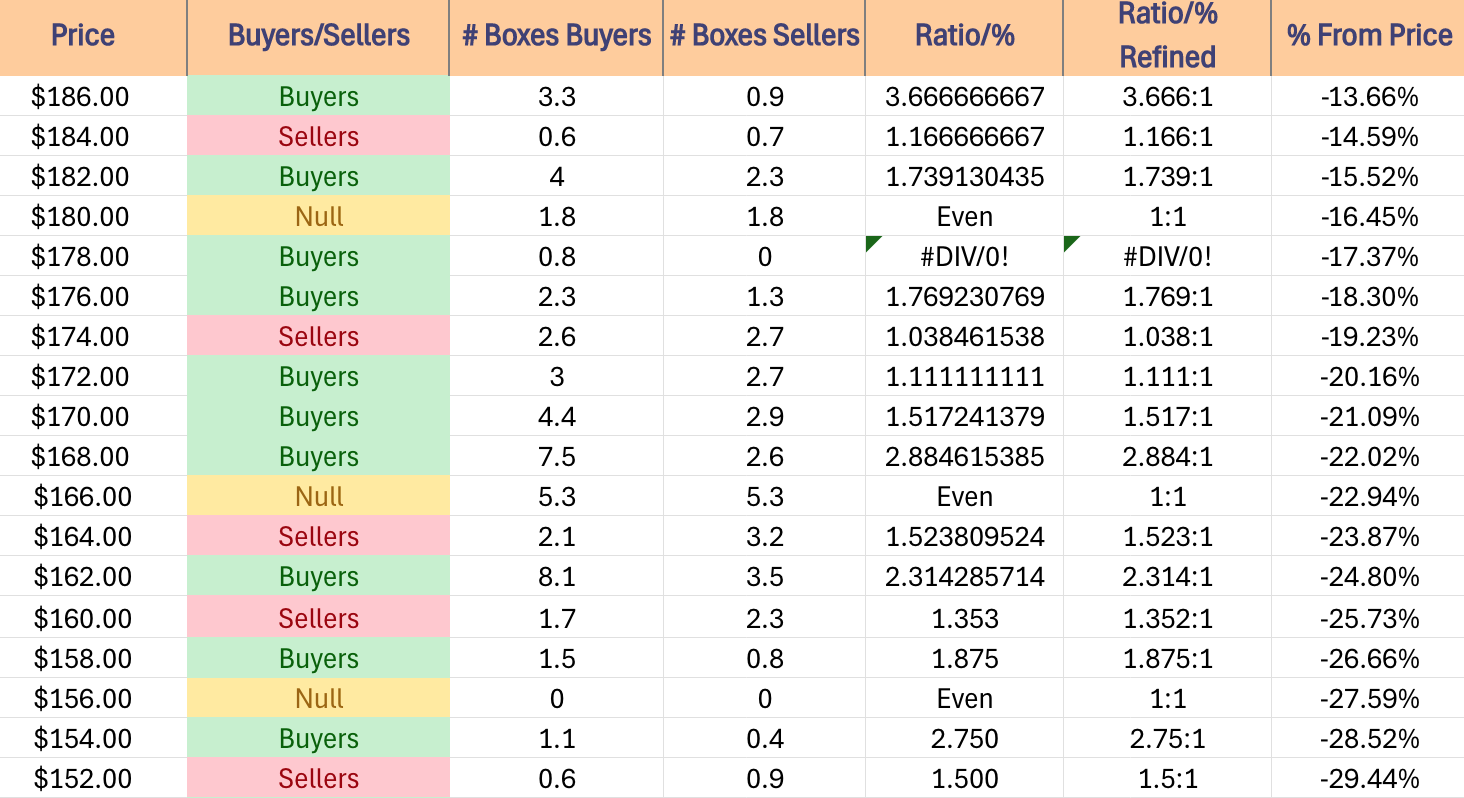
Task: Select the $178.00 price cell
Action: pyautogui.click(x=93, y=257)
